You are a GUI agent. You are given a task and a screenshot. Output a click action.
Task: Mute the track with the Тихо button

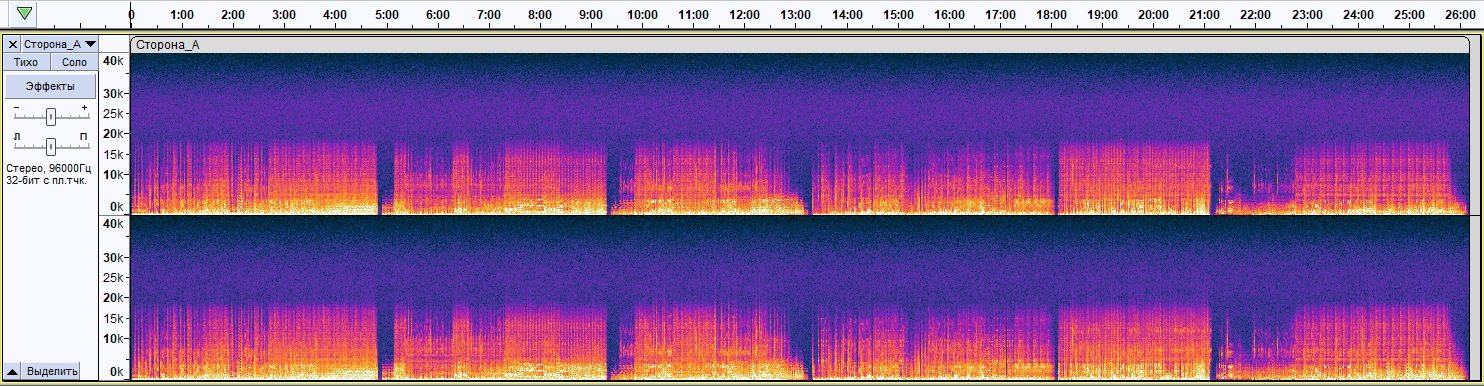26,62
